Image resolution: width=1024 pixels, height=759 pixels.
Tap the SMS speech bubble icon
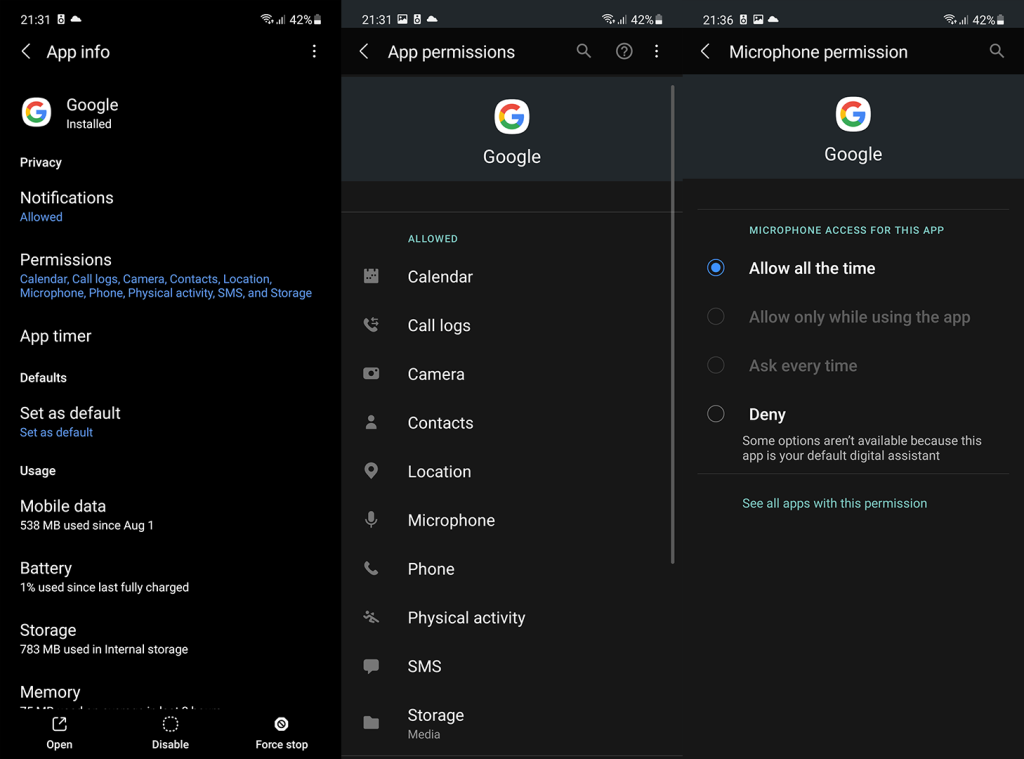point(371,666)
